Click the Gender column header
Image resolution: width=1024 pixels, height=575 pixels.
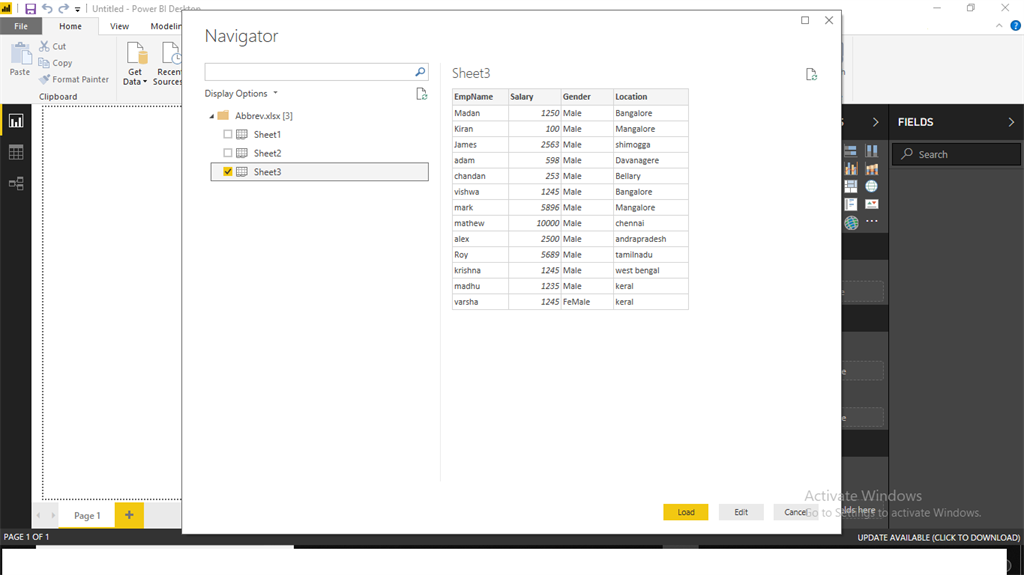pos(586,97)
